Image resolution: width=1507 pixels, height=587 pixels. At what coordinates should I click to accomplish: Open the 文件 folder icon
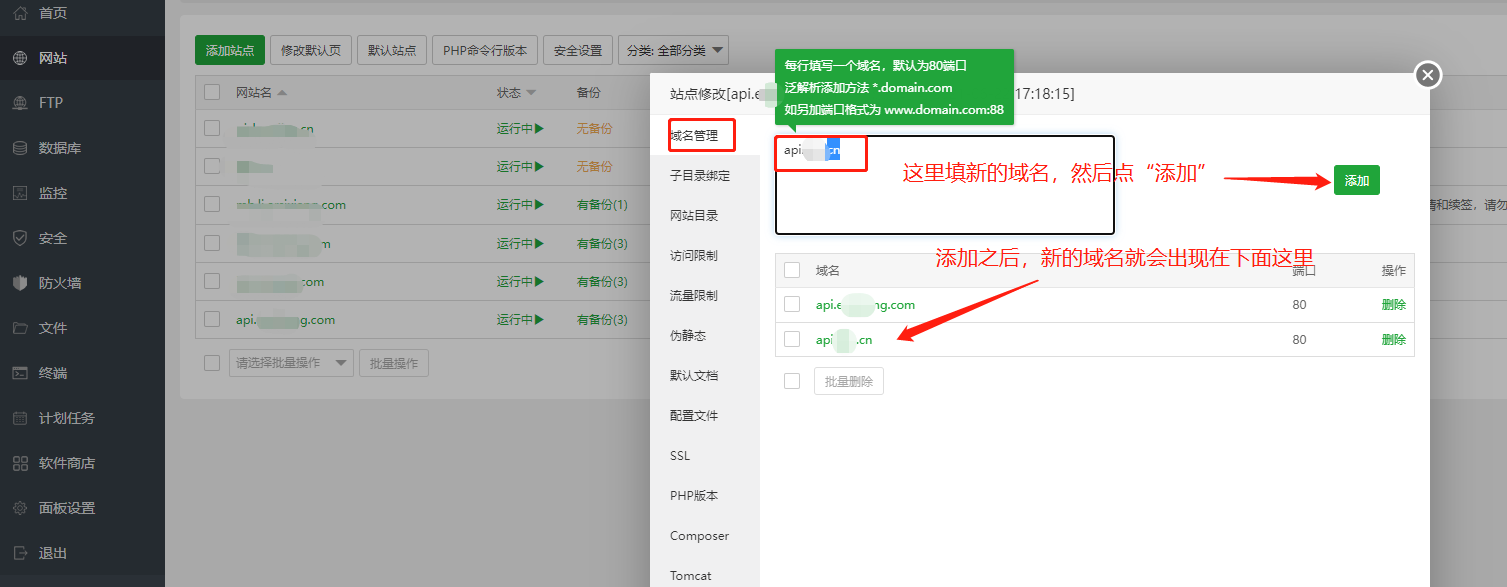[20, 328]
